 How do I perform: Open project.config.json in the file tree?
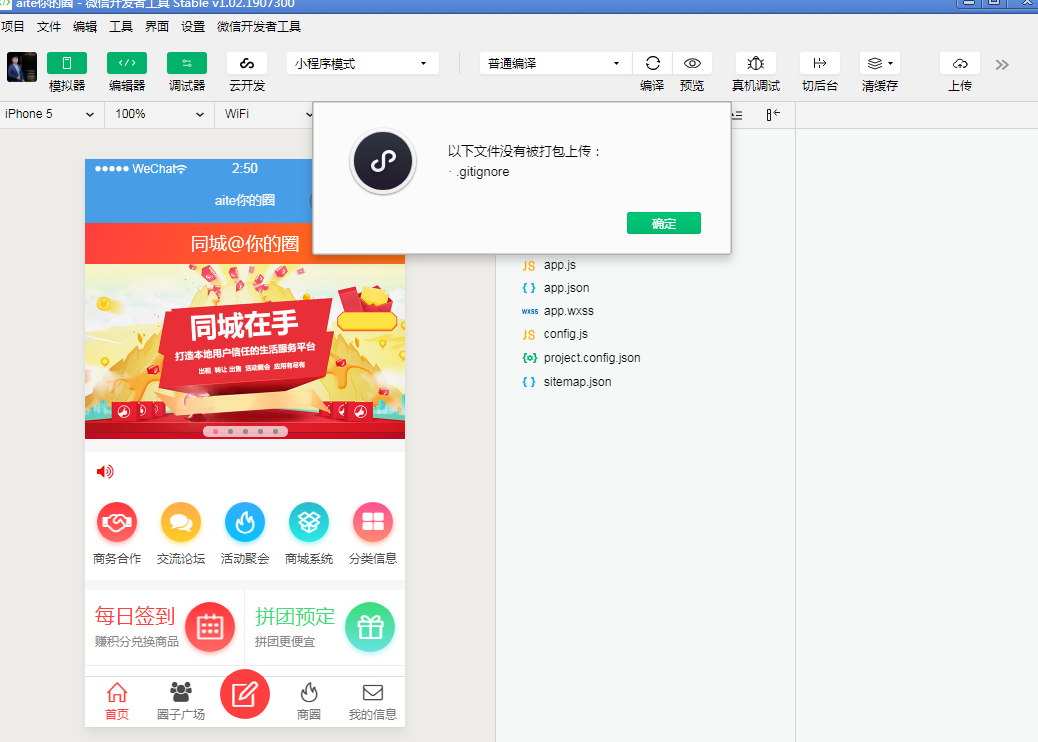click(591, 358)
